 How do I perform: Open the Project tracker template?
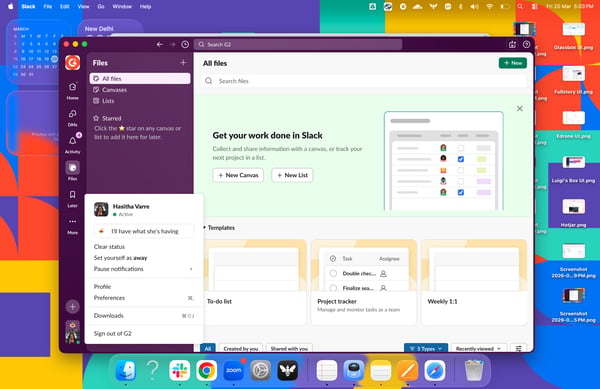[x=364, y=282]
